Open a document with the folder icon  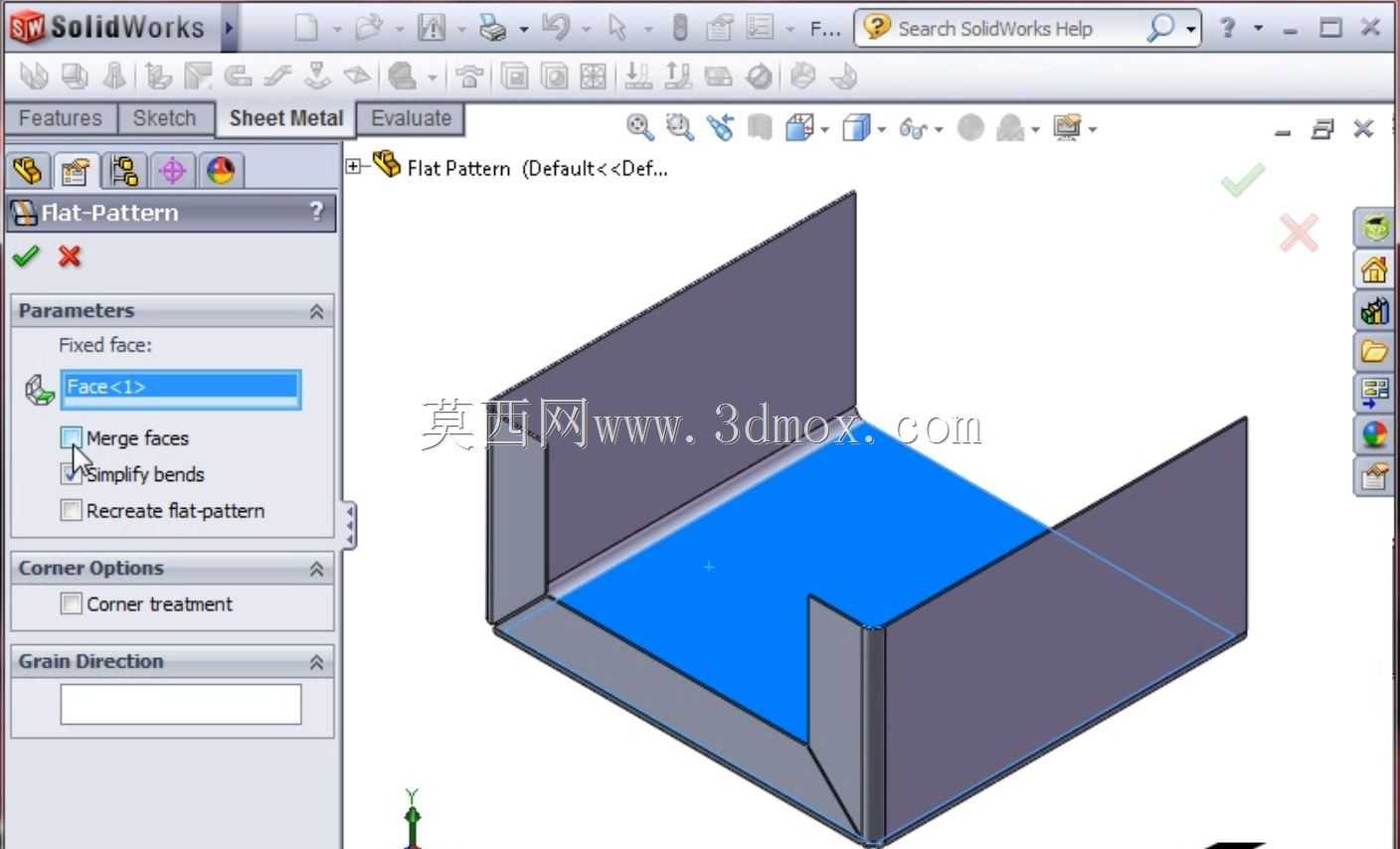click(x=368, y=28)
